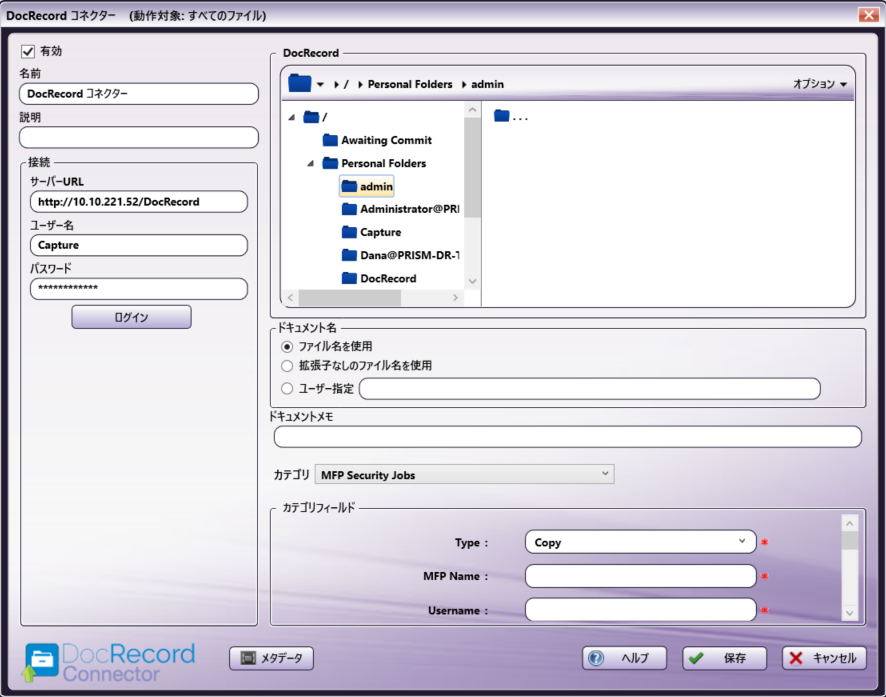
Task: Click the サーバーURL input field
Action: click(x=139, y=202)
